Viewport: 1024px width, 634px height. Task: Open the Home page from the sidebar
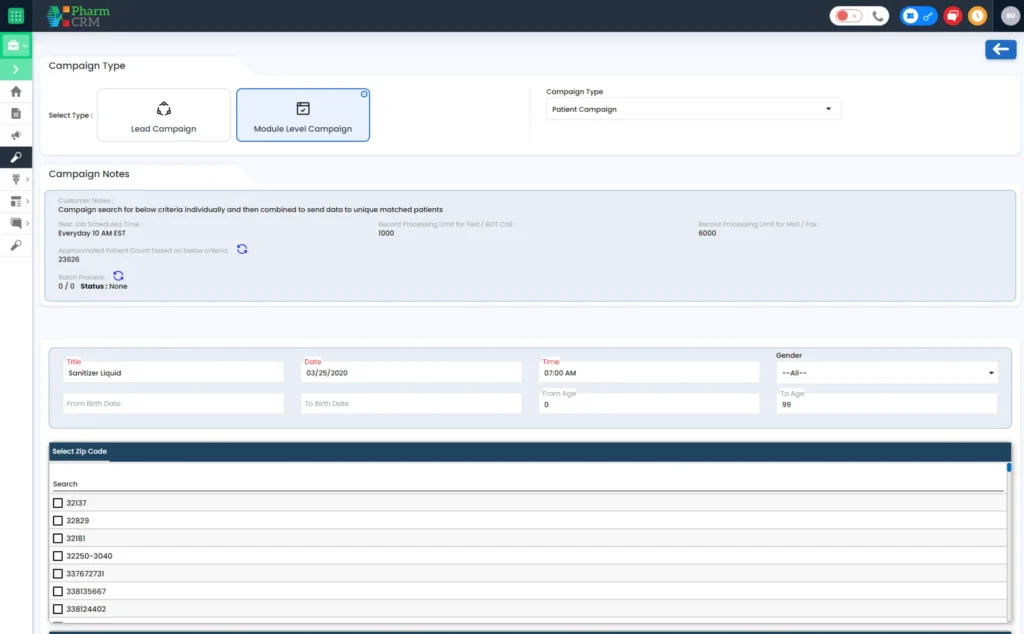point(15,91)
